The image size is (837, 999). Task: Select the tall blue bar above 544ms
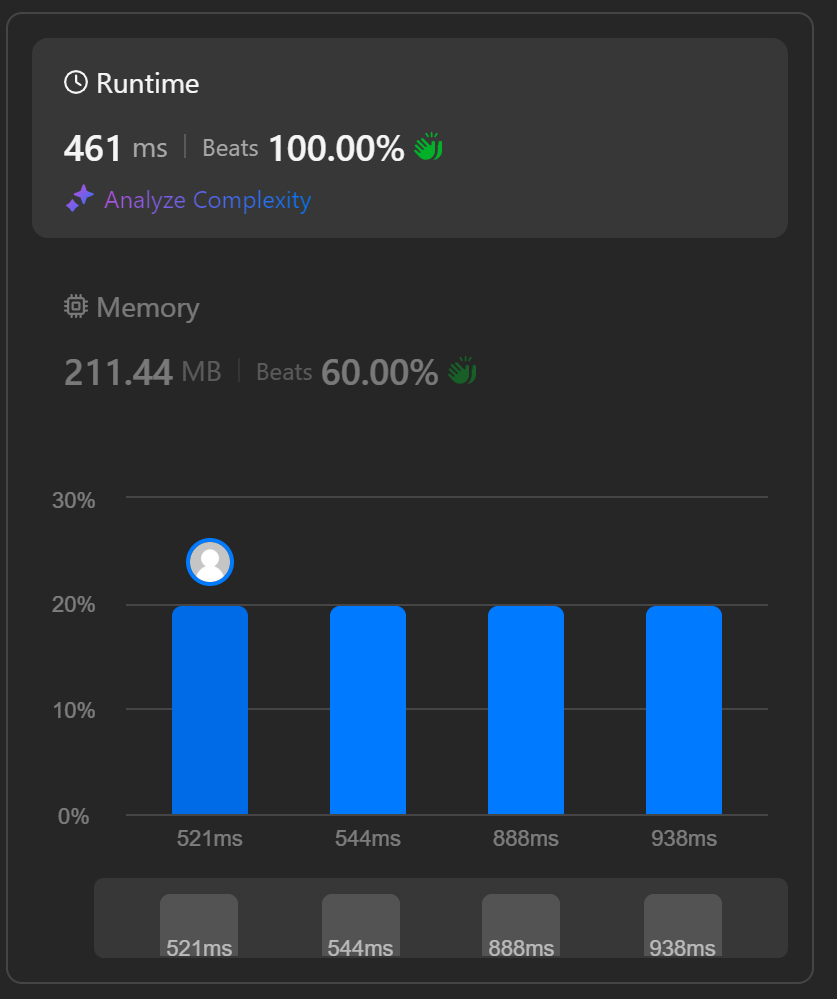tap(368, 710)
